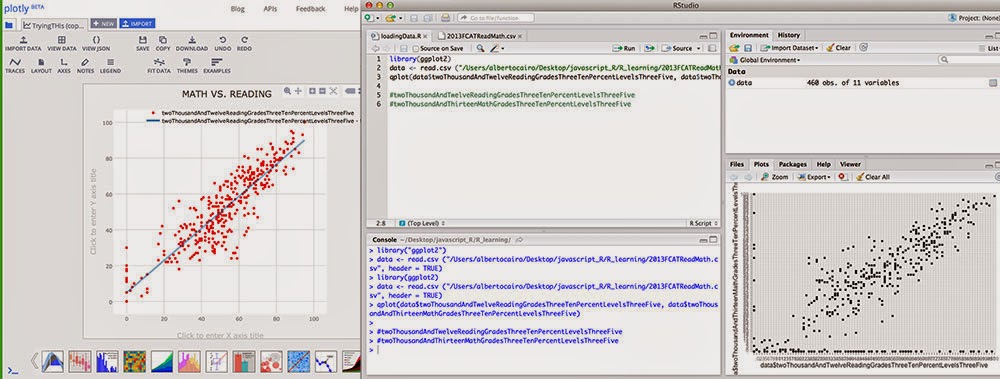Open the plotly Blog link

[237, 9]
